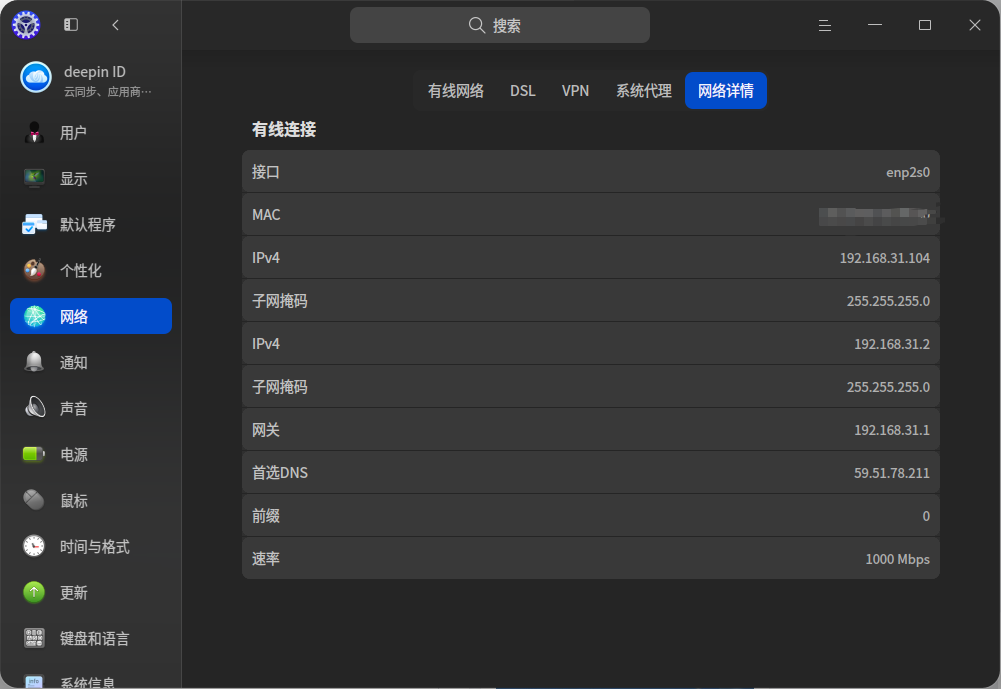Open the 默认程序 default programs icon
The image size is (1001, 689).
[x=34, y=224]
